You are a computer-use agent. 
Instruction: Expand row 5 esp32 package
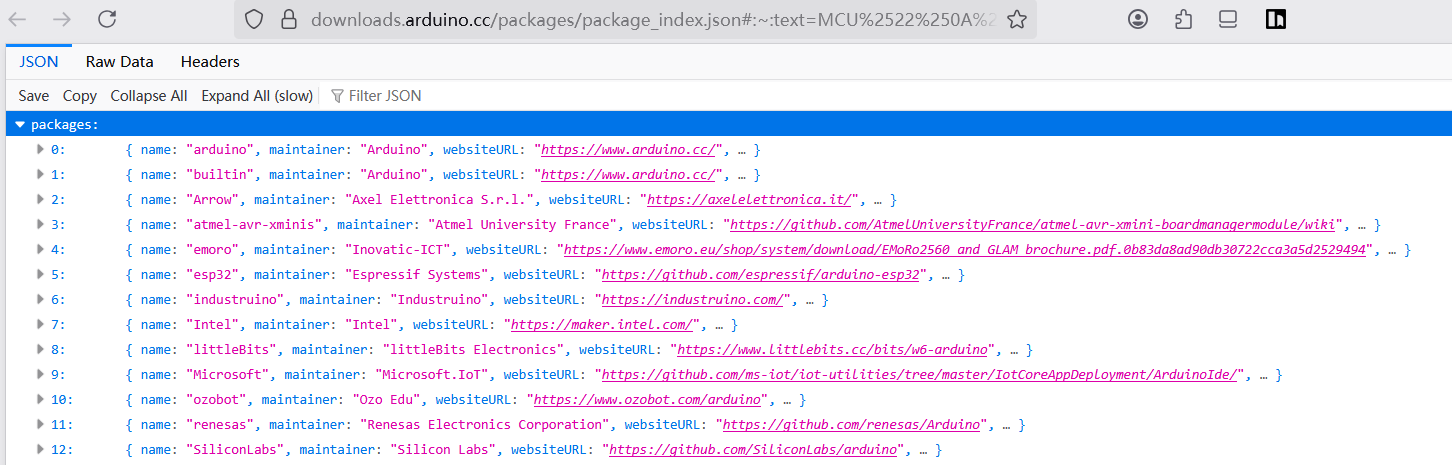pos(41,274)
